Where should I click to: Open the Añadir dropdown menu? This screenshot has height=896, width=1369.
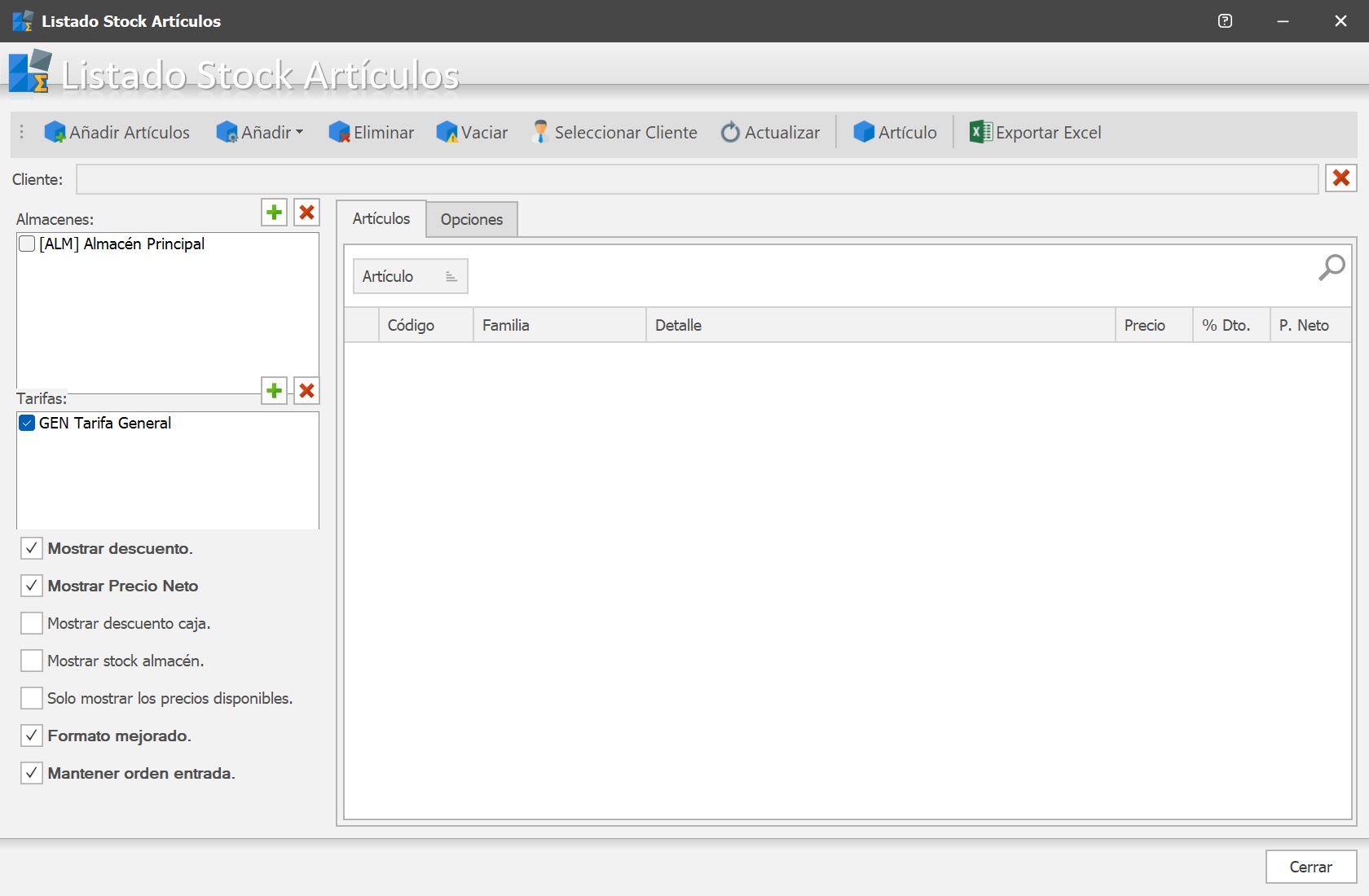coord(260,132)
